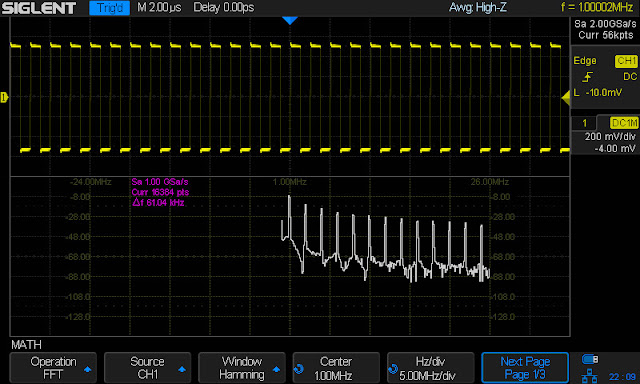Select the channel 1 tab
The width and height of the screenshot is (640, 384).
[x=584, y=123]
